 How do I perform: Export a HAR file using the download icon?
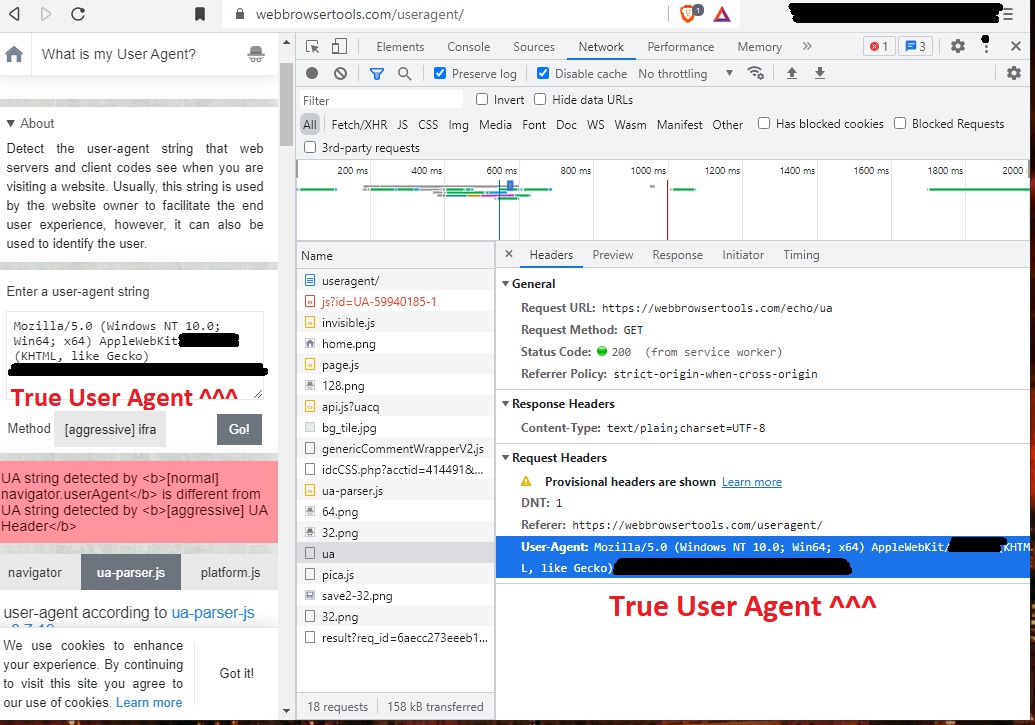click(x=819, y=73)
